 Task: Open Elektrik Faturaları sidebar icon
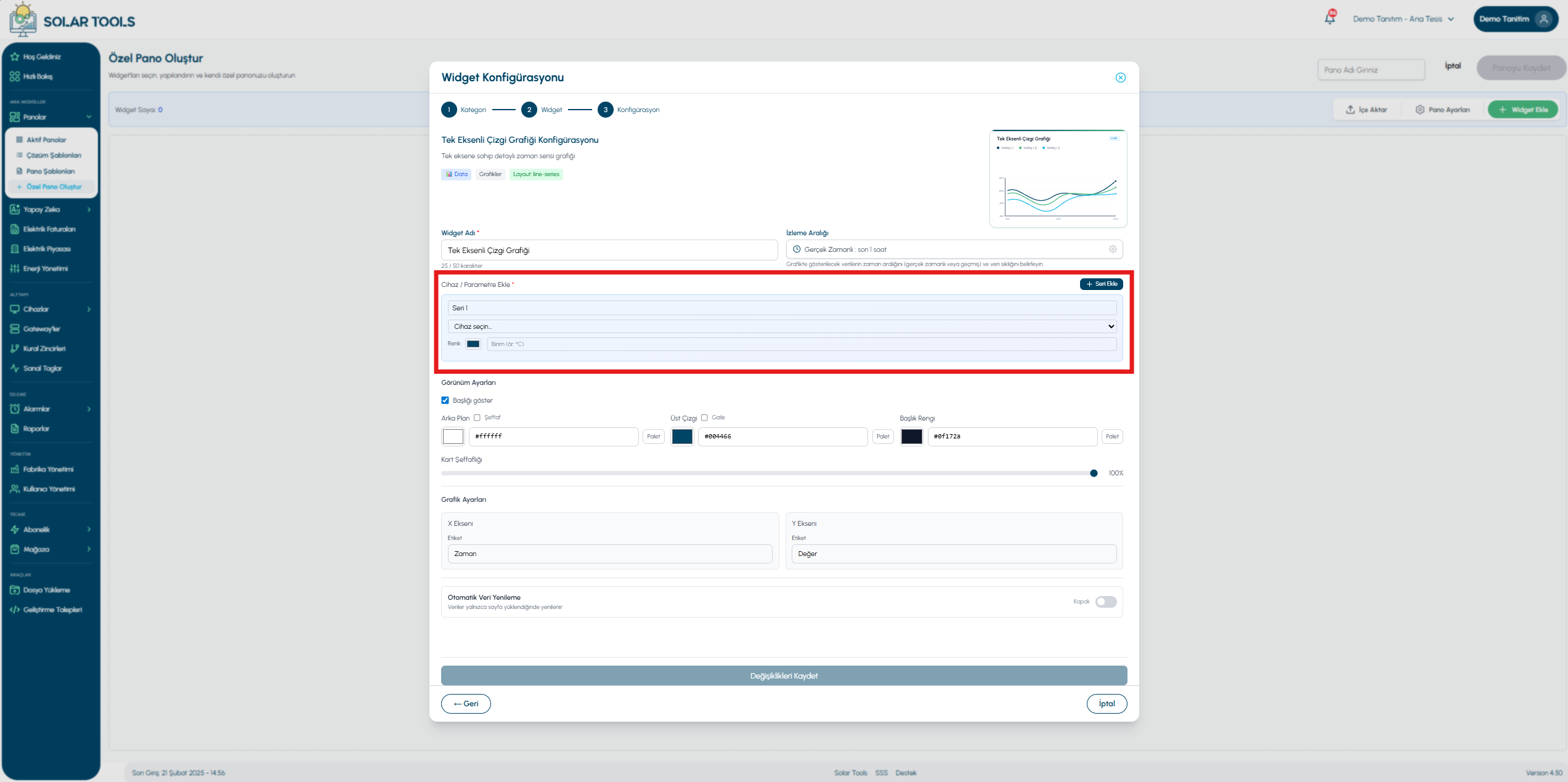click(15, 229)
